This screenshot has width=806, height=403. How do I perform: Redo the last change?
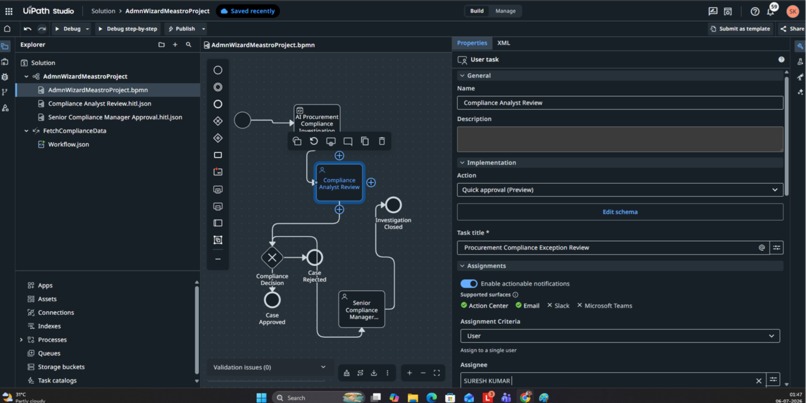(x=42, y=29)
